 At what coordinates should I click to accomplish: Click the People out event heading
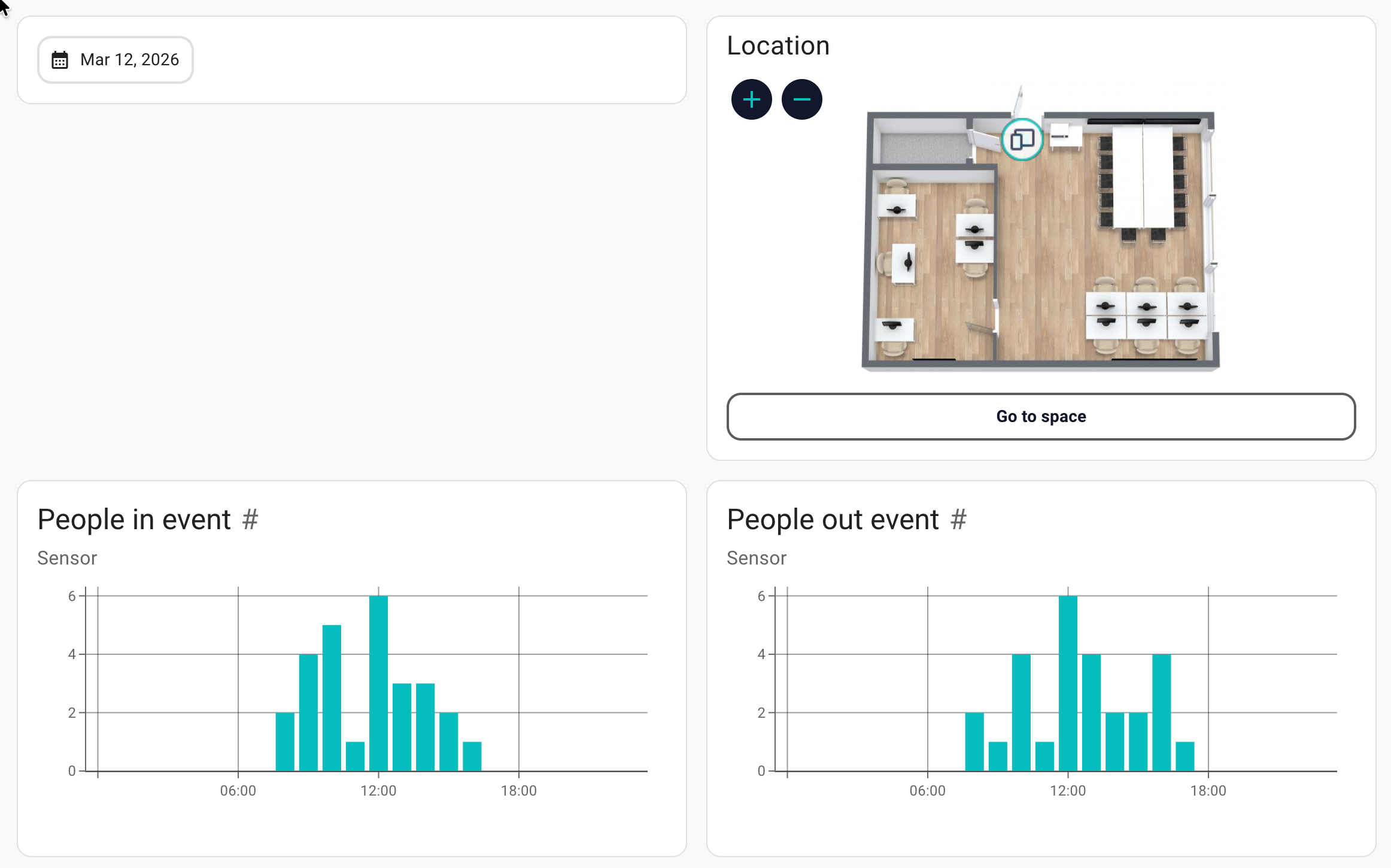(833, 520)
